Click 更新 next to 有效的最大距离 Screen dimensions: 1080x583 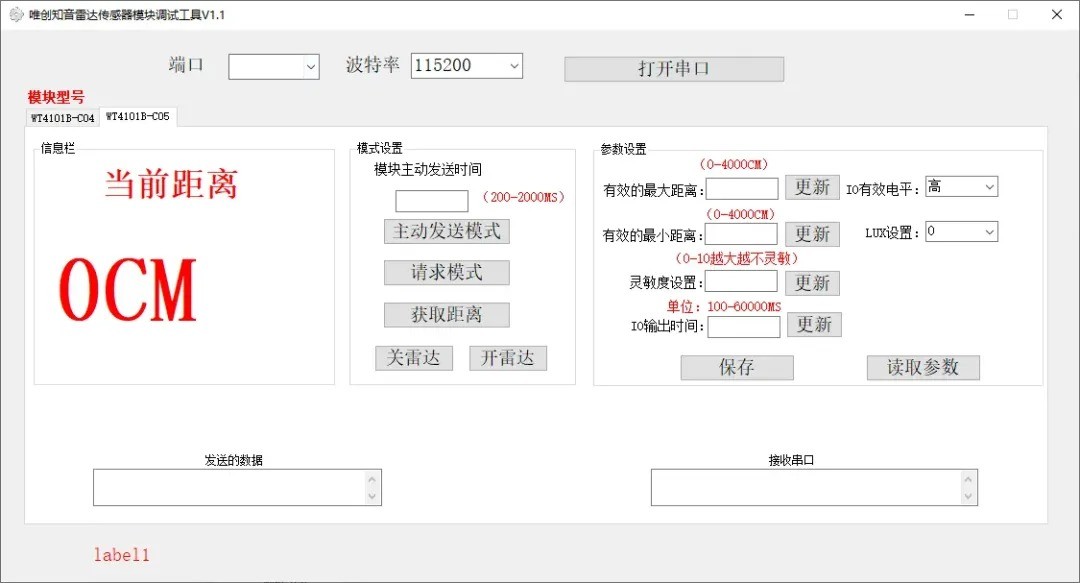(812, 187)
